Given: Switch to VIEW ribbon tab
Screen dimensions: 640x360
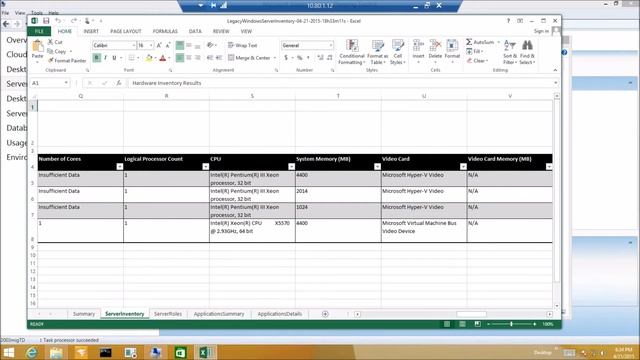Looking at the screenshot, I should pyautogui.click(x=246, y=31).
